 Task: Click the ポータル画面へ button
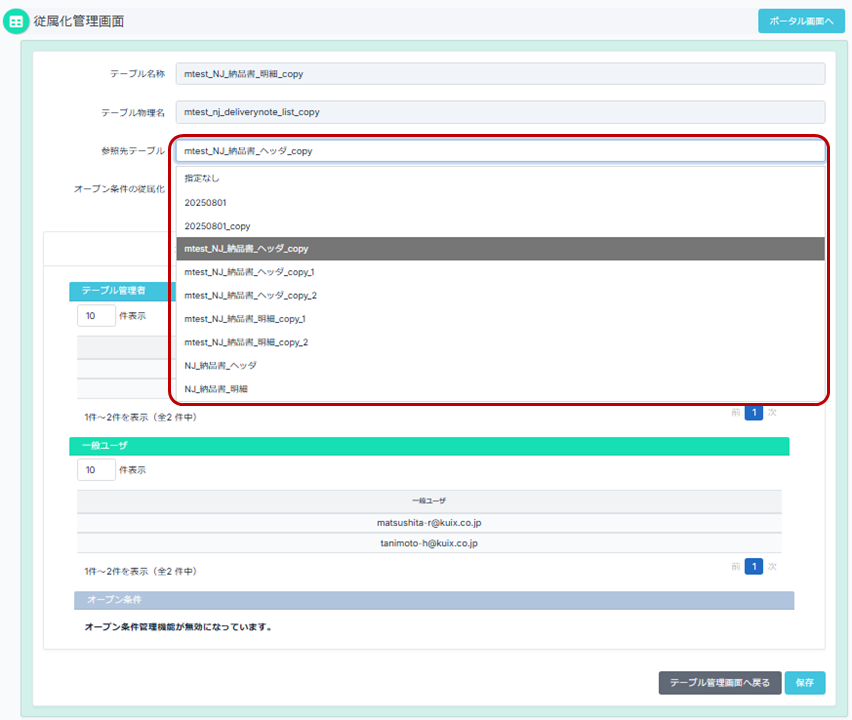click(801, 21)
